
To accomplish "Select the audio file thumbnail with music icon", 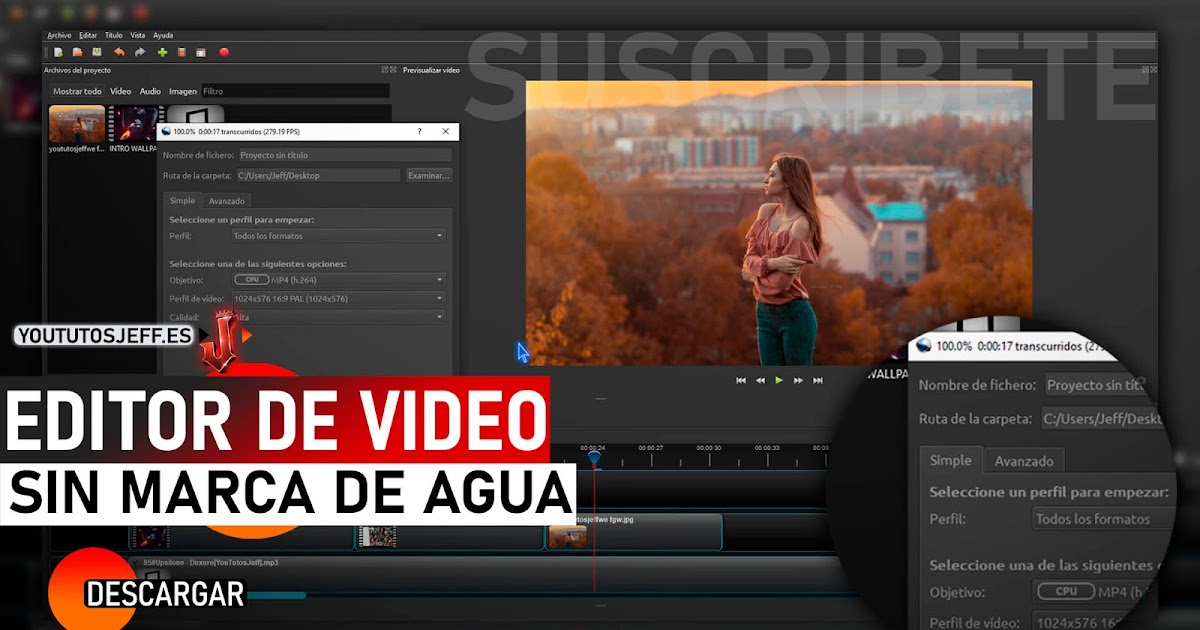I will tap(195, 115).
